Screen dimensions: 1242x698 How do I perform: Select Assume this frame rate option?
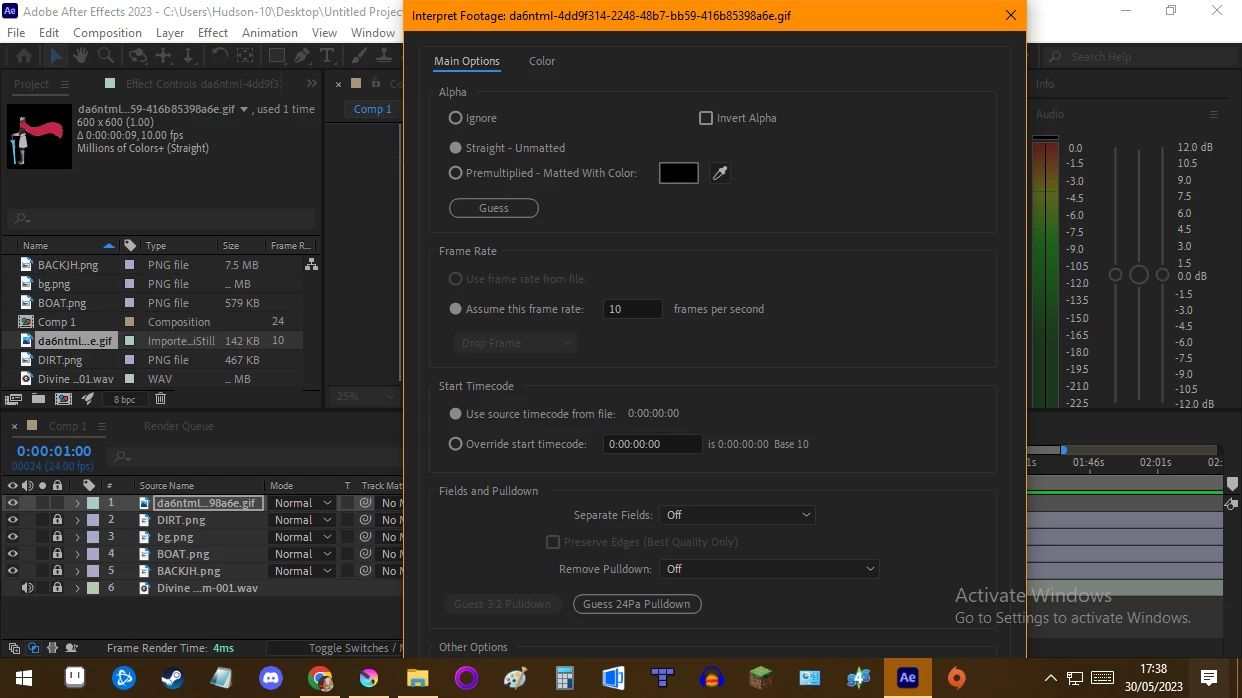(x=456, y=309)
